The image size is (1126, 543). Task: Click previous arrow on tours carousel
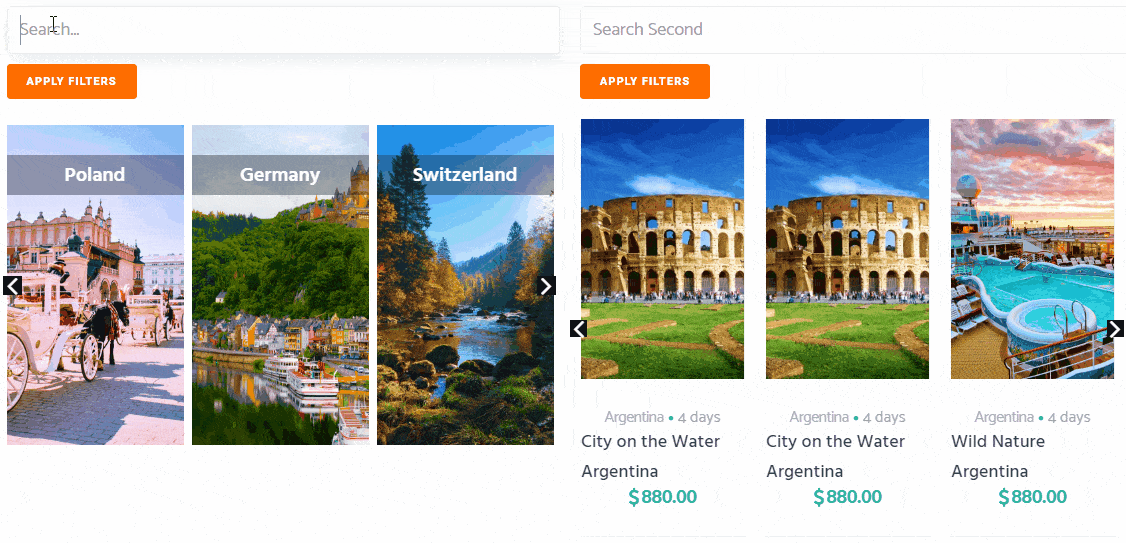click(x=579, y=329)
